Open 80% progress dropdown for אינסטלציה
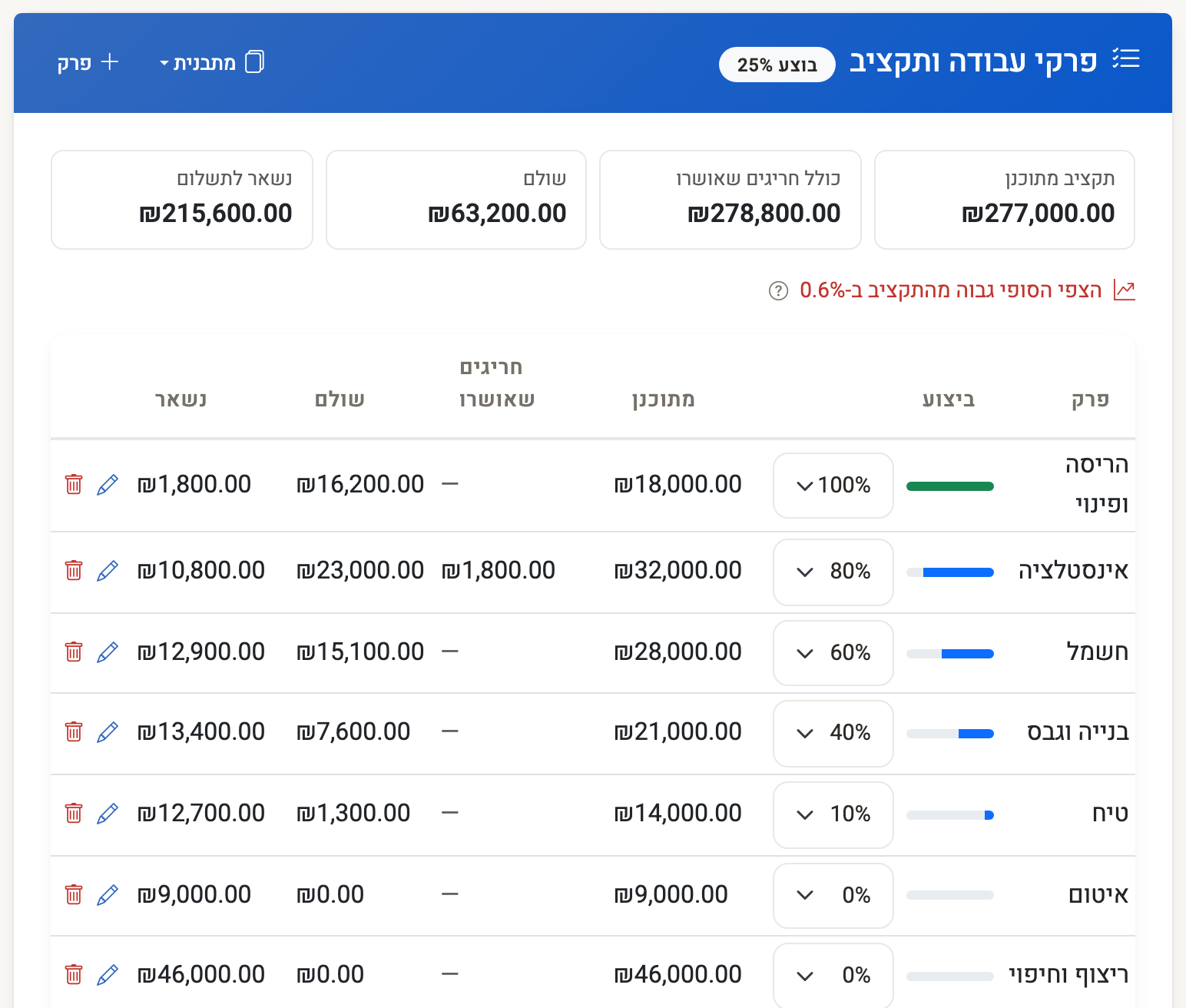 833,572
